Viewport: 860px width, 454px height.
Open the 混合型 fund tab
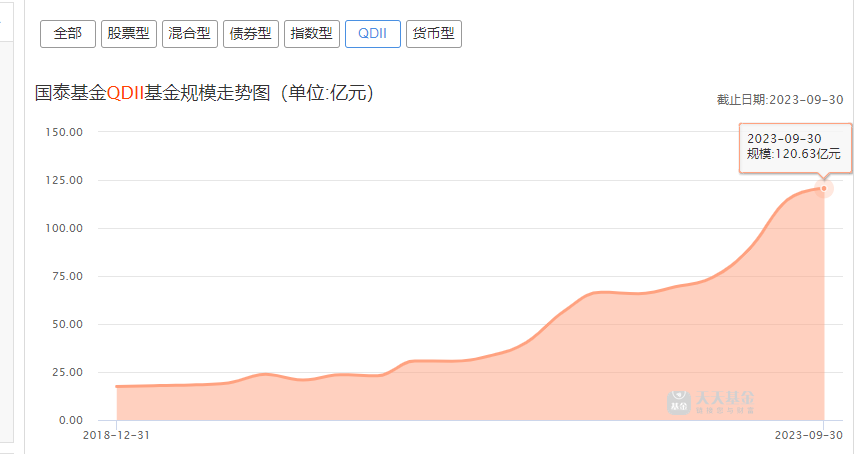click(x=190, y=34)
